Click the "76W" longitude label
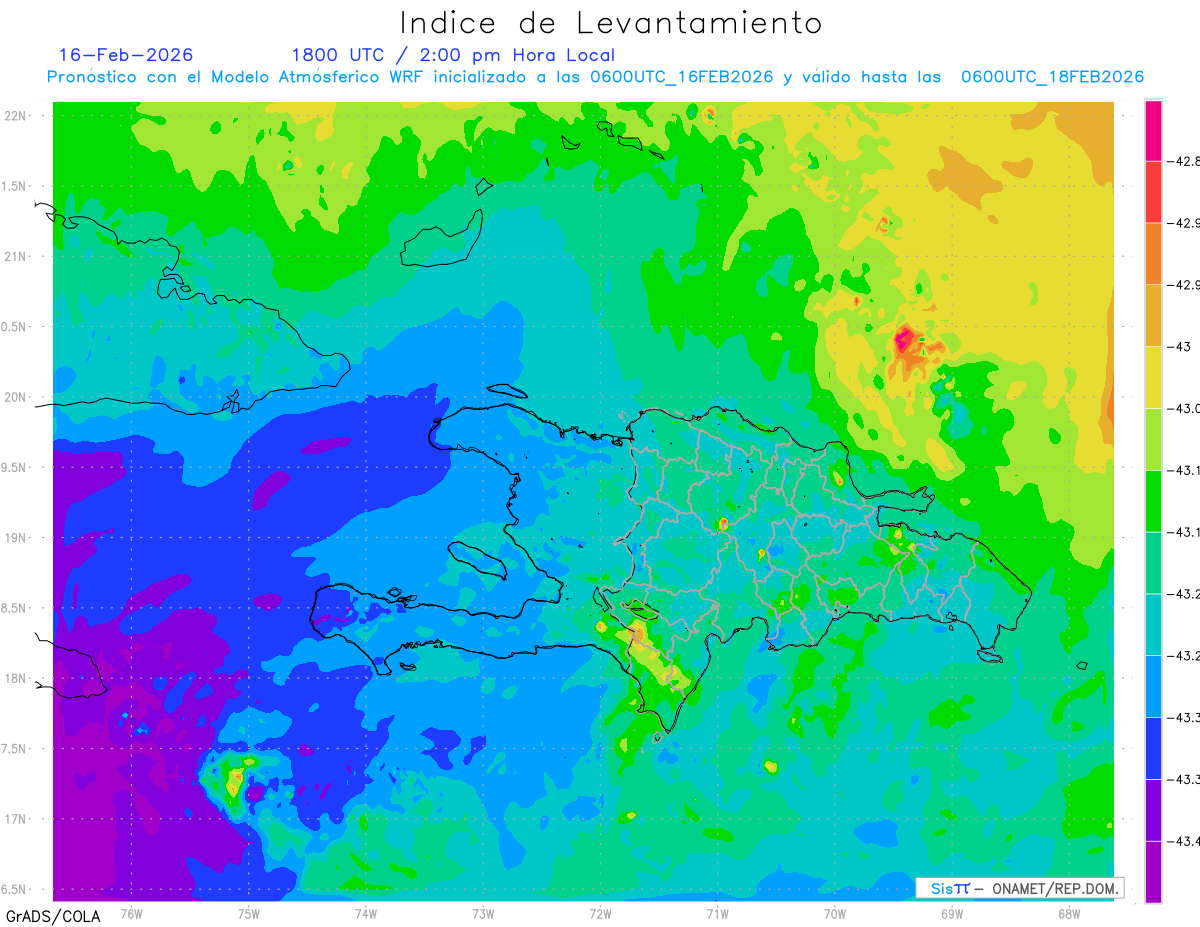The width and height of the screenshot is (1200, 927). [131, 913]
